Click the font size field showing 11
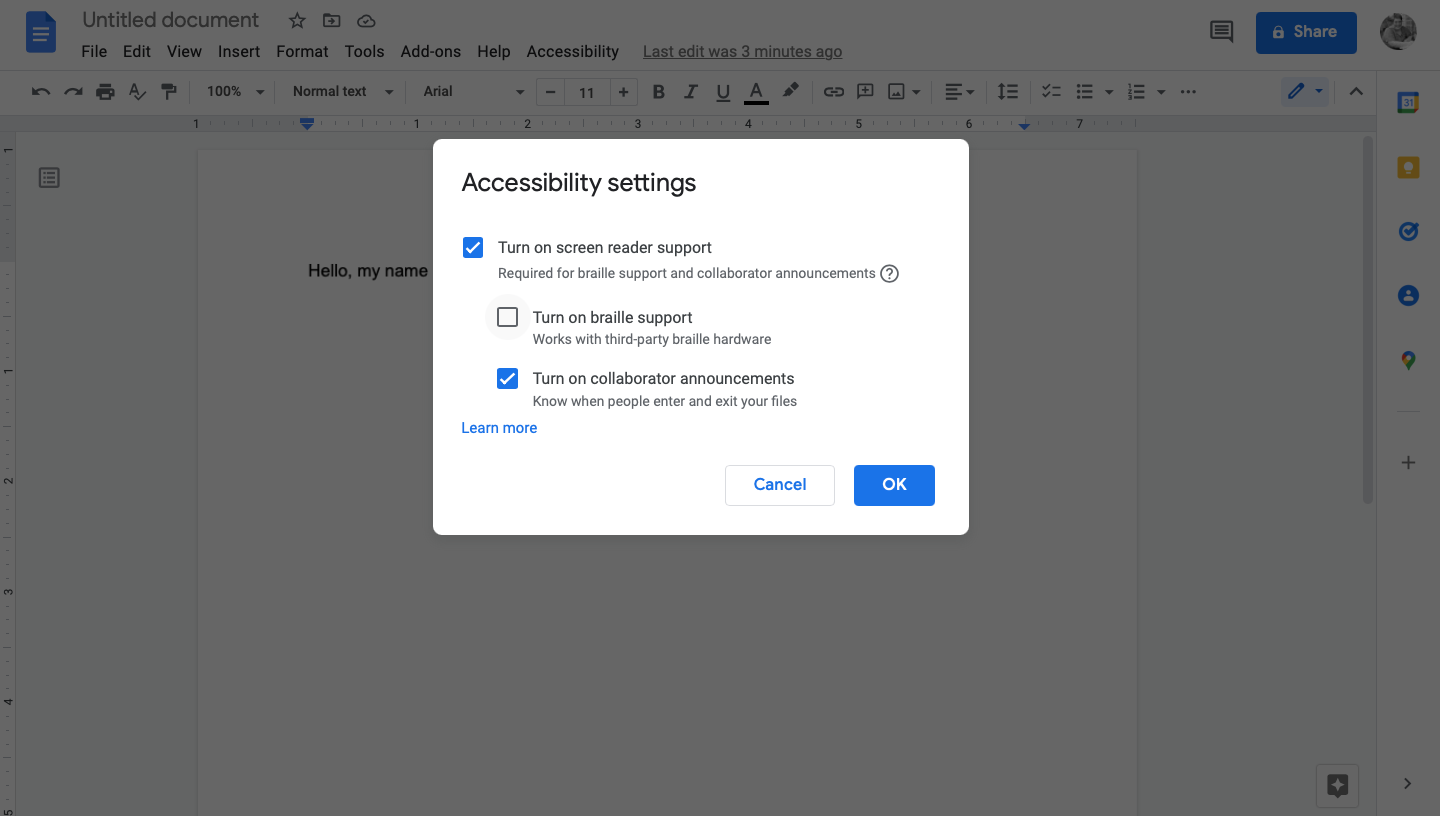The width and height of the screenshot is (1440, 816). (x=587, y=93)
